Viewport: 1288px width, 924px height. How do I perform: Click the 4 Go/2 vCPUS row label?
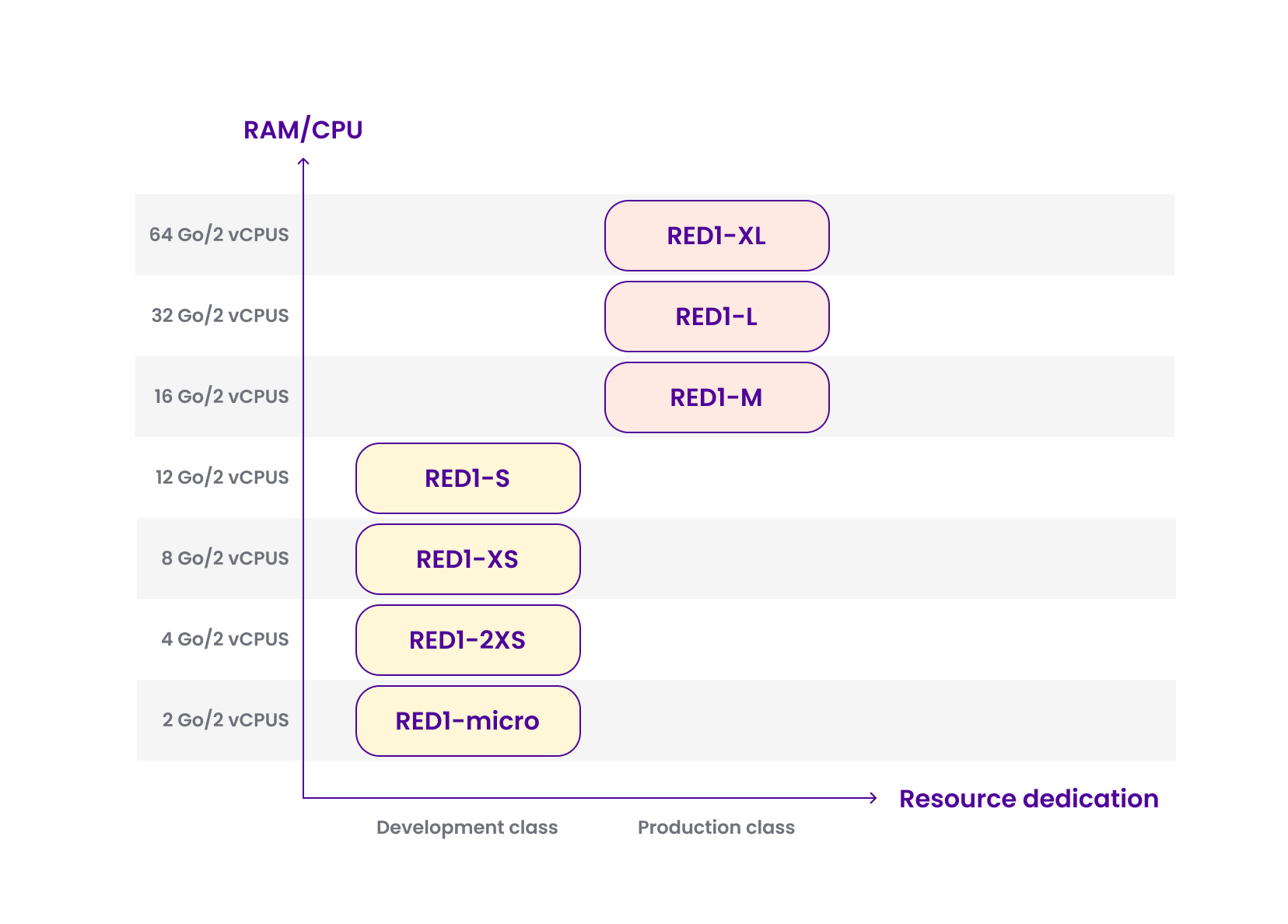(x=225, y=639)
